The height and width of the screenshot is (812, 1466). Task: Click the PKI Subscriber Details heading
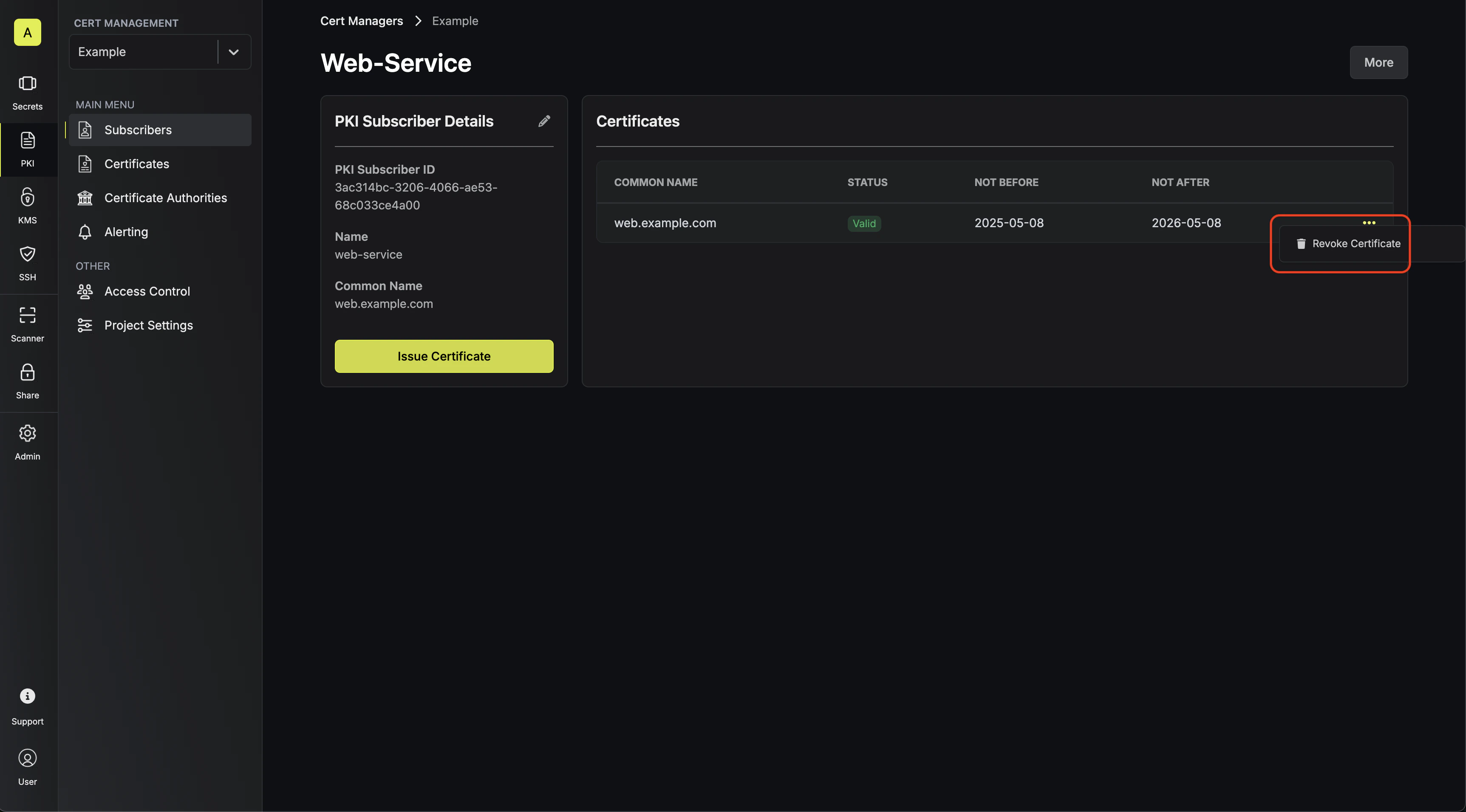[414, 121]
